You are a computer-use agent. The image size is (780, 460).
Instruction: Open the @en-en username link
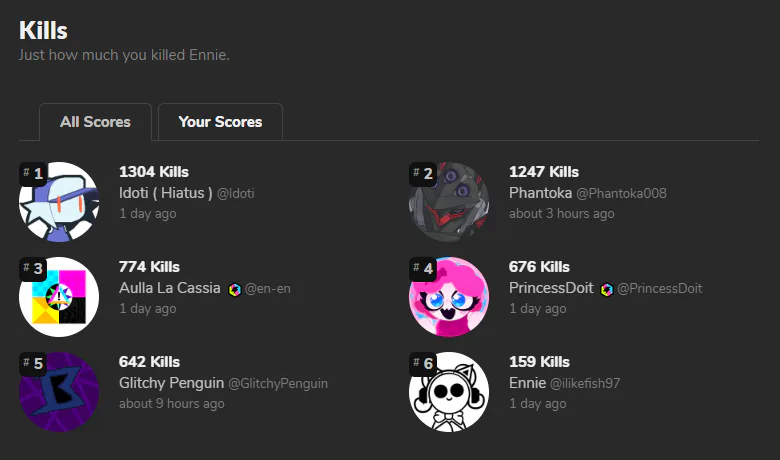tap(268, 288)
